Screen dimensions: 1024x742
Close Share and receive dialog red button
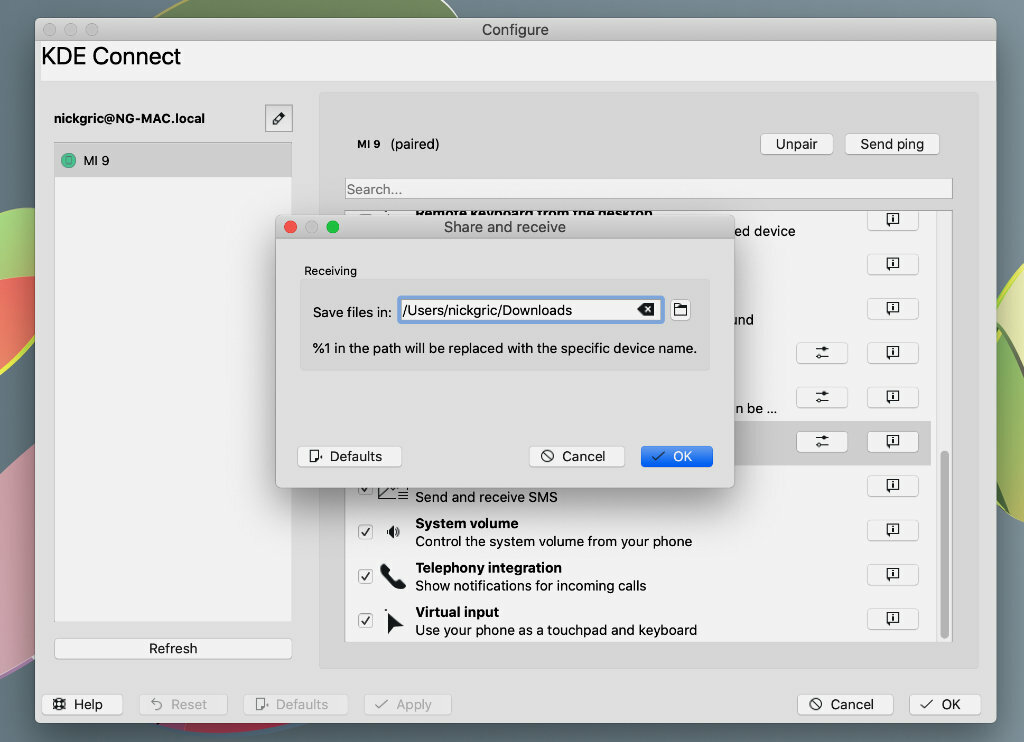click(x=291, y=227)
